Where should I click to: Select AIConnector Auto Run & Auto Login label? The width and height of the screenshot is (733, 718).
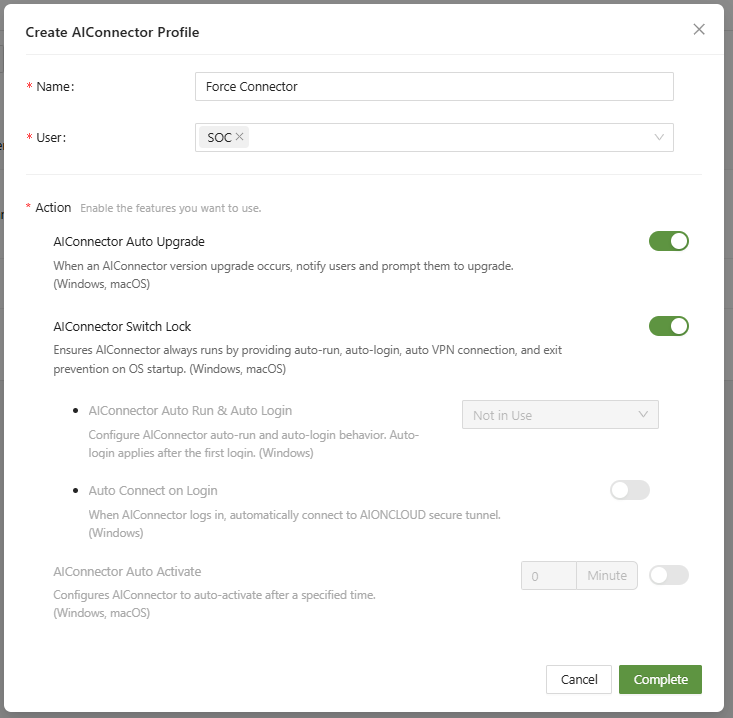(190, 411)
